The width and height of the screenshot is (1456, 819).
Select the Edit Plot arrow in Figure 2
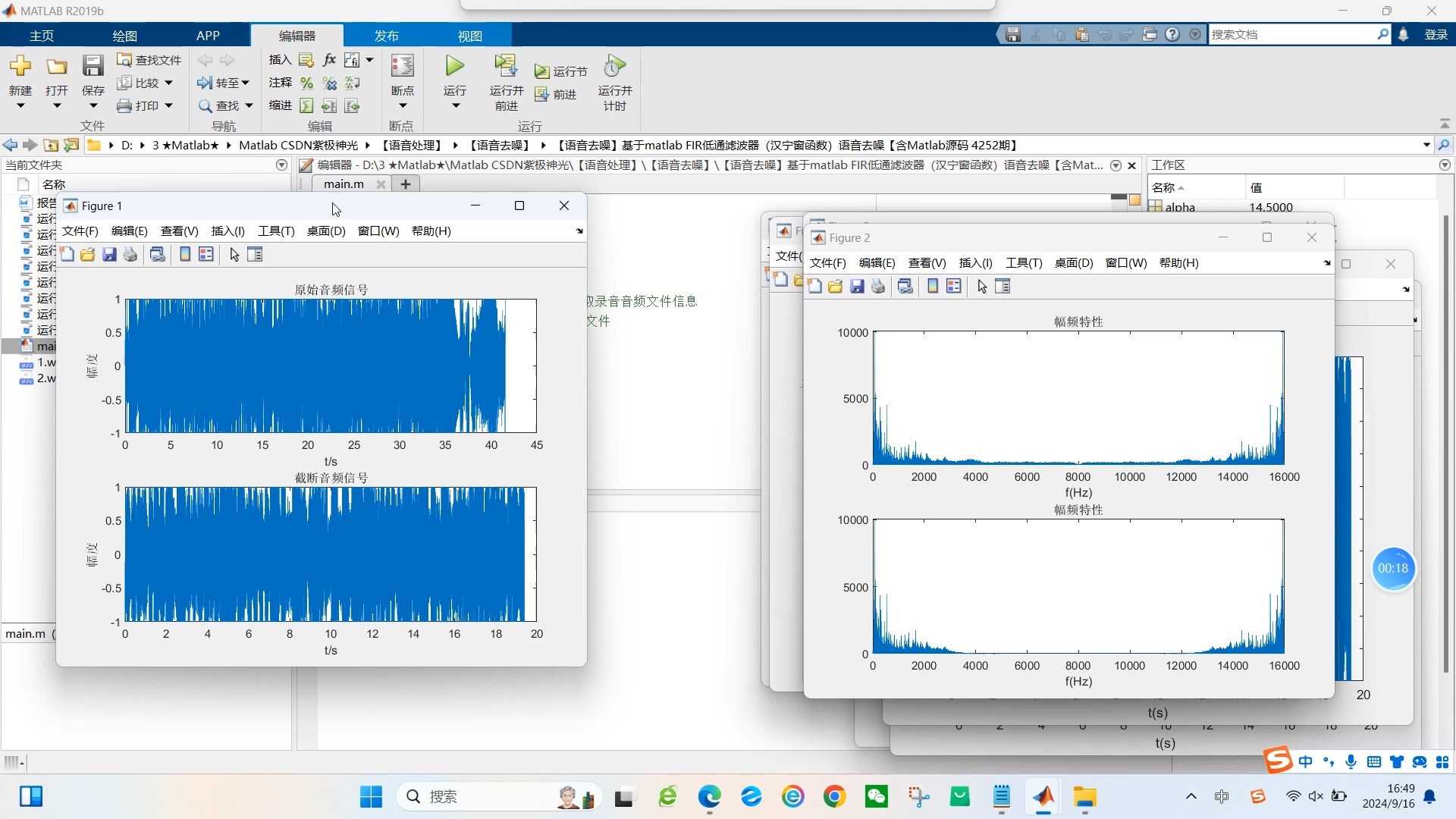982,287
